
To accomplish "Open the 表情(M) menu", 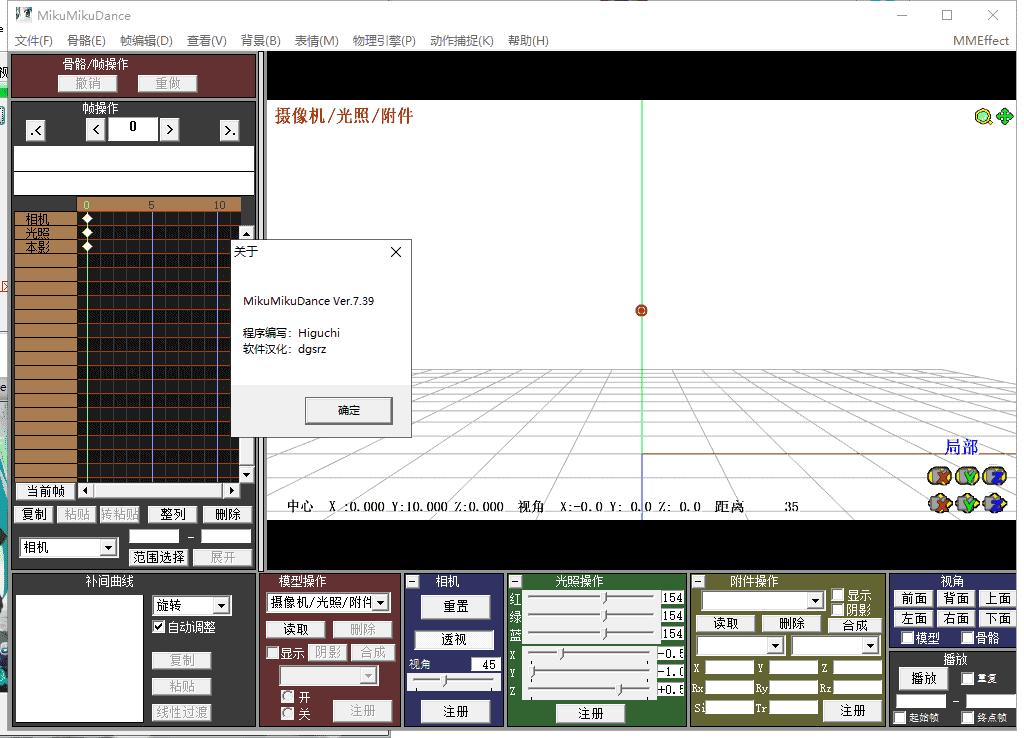I will tap(316, 41).
